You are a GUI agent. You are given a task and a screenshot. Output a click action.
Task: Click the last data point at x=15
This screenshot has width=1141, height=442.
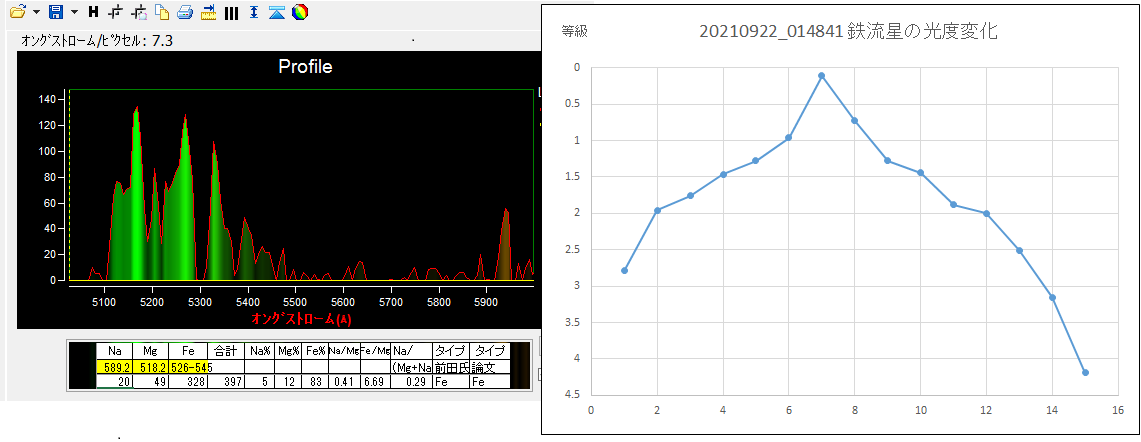click(x=1085, y=372)
